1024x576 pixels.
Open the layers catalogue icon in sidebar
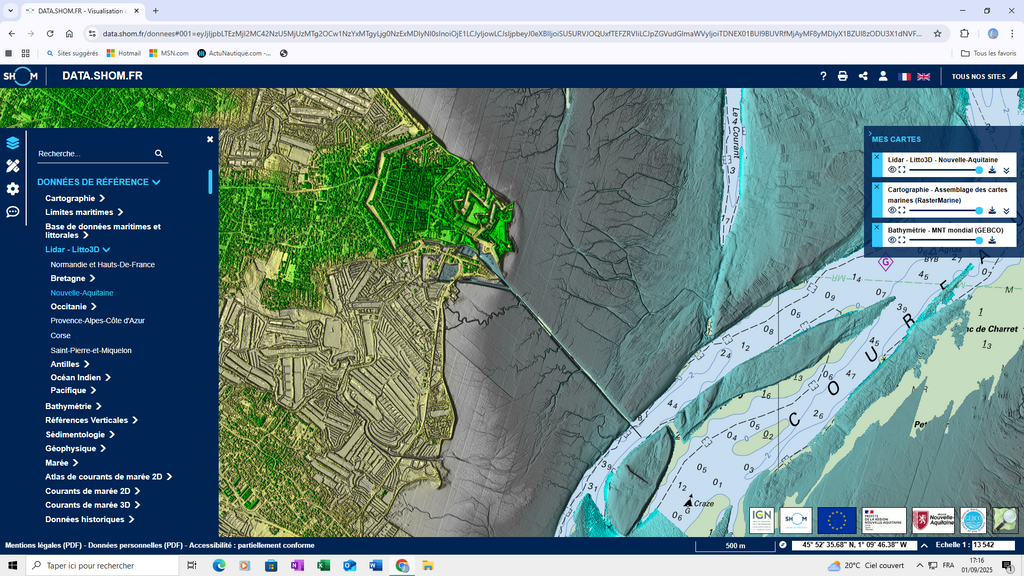pos(12,143)
